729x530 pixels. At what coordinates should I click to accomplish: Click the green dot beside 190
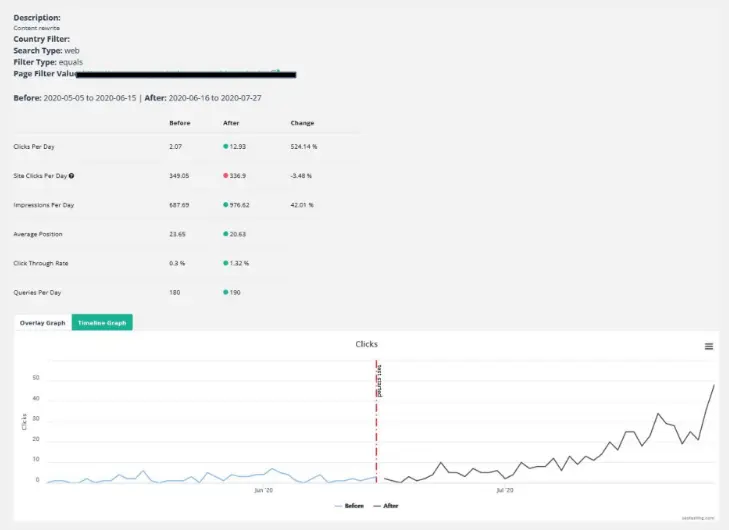225,292
